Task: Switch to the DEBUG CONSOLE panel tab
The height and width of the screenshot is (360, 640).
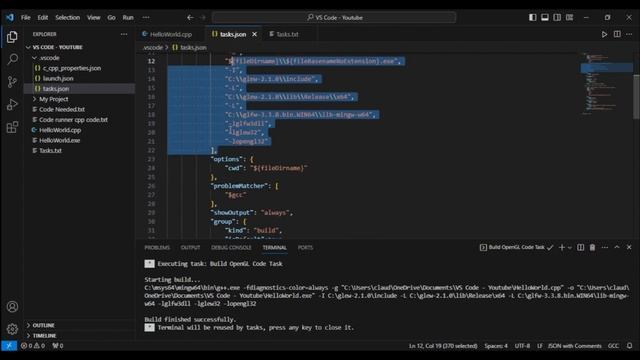Action: coord(231,247)
